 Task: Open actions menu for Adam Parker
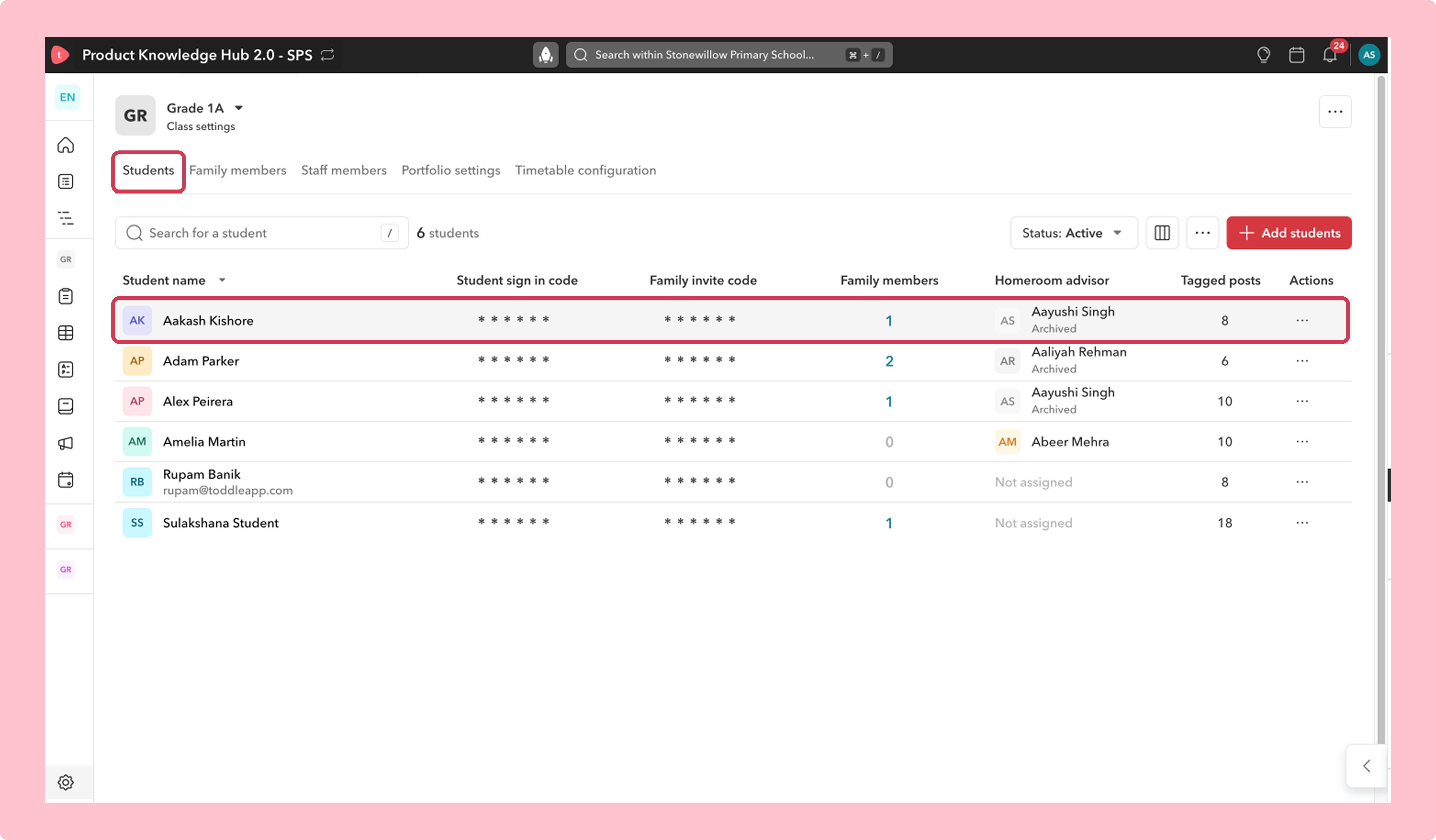click(1302, 361)
